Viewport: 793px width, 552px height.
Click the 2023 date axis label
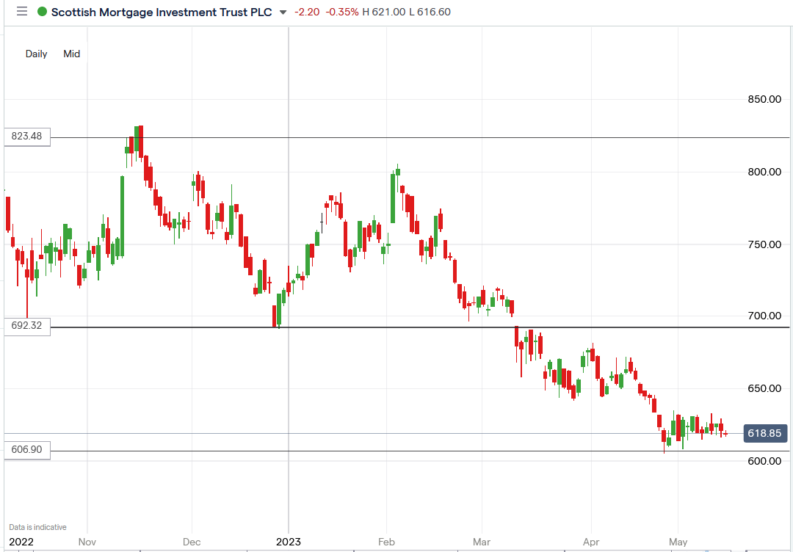(x=288, y=542)
